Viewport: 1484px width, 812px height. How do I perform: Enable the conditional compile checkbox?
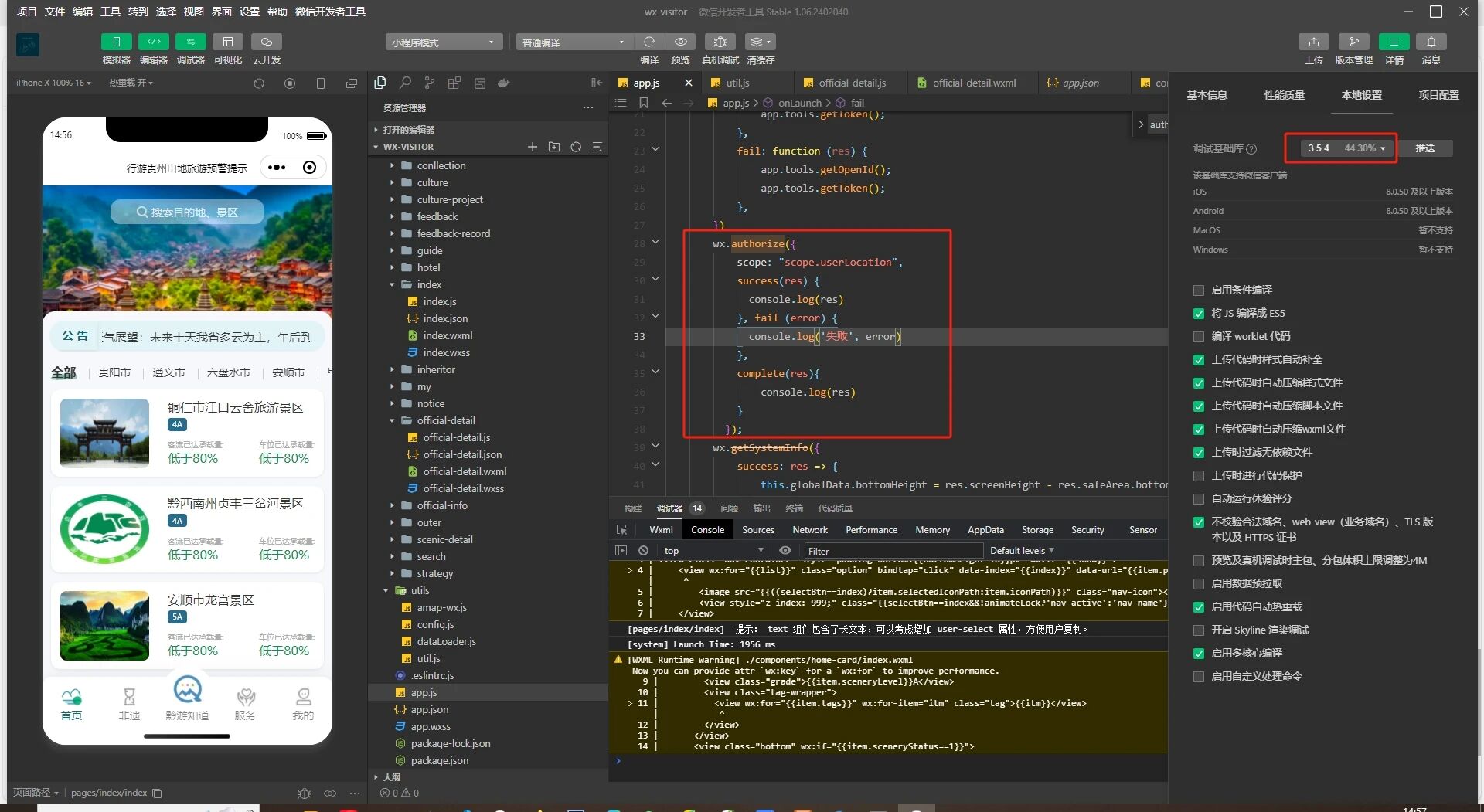point(1199,290)
